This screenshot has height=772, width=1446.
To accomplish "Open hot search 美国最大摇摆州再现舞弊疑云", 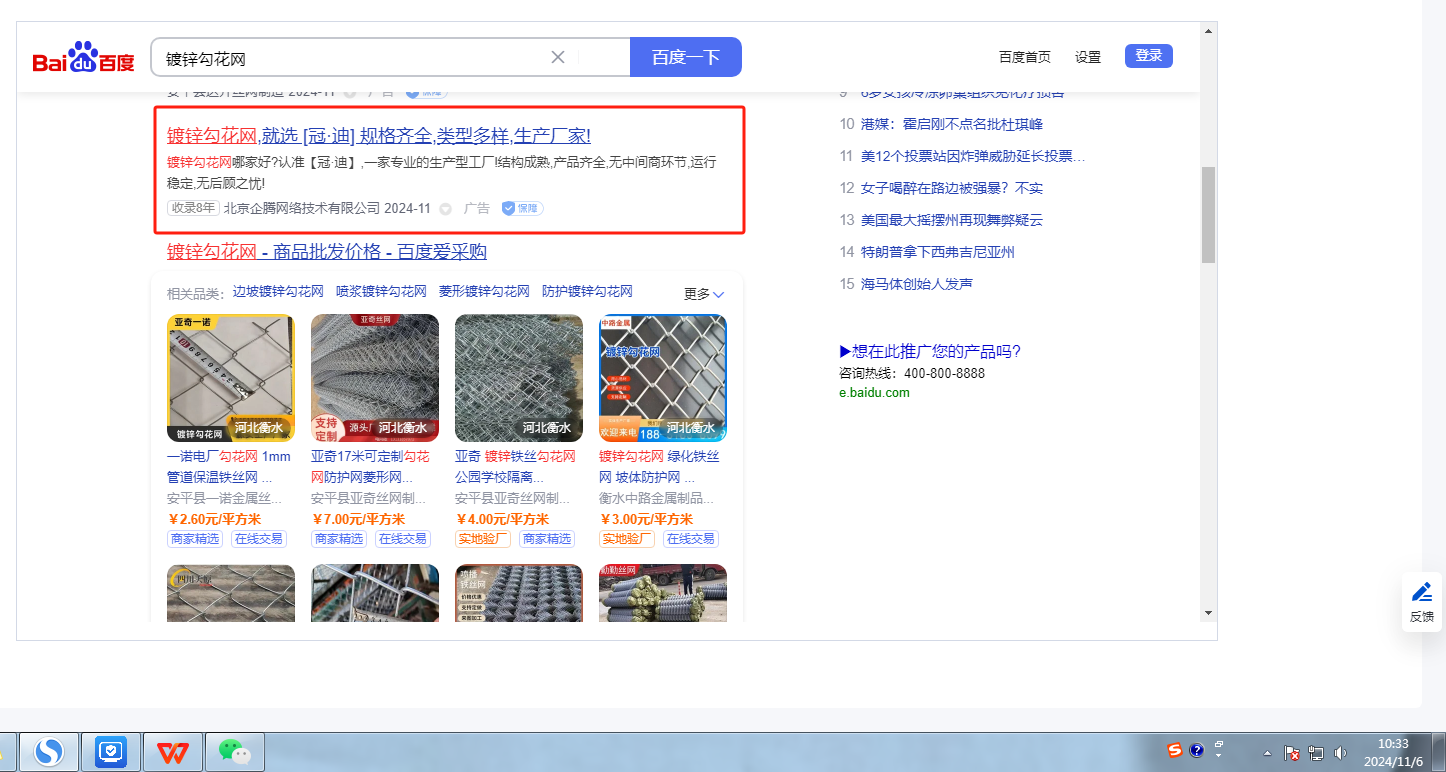I will [x=952, y=220].
